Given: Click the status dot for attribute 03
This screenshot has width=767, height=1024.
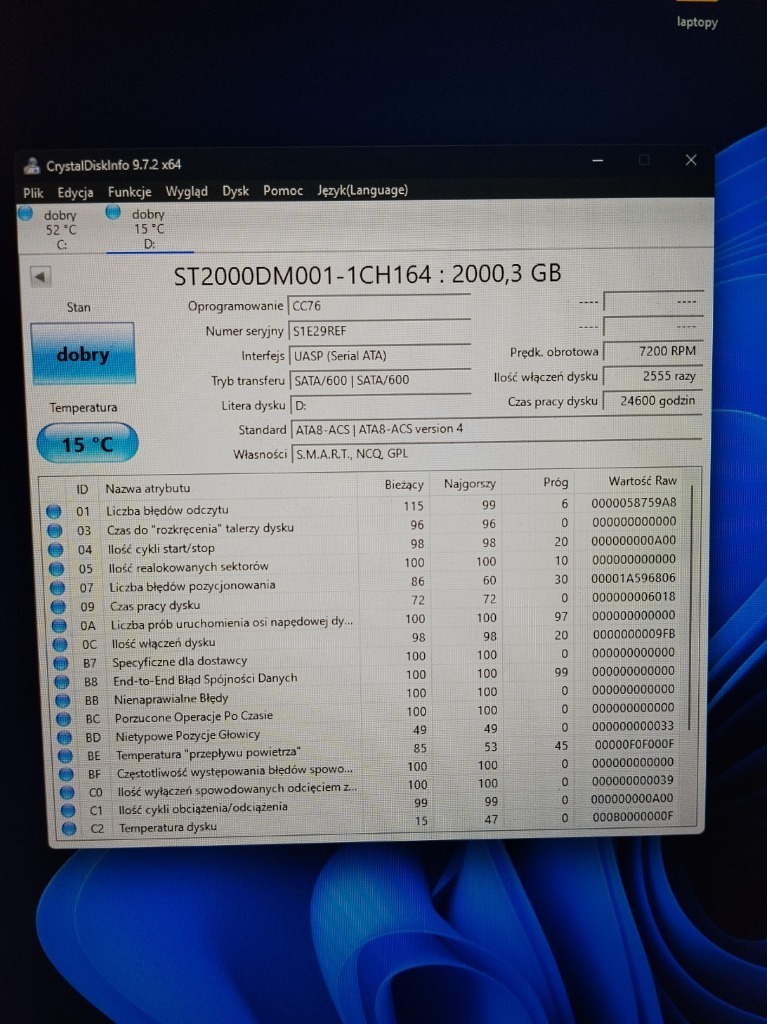Looking at the screenshot, I should coord(55,530).
